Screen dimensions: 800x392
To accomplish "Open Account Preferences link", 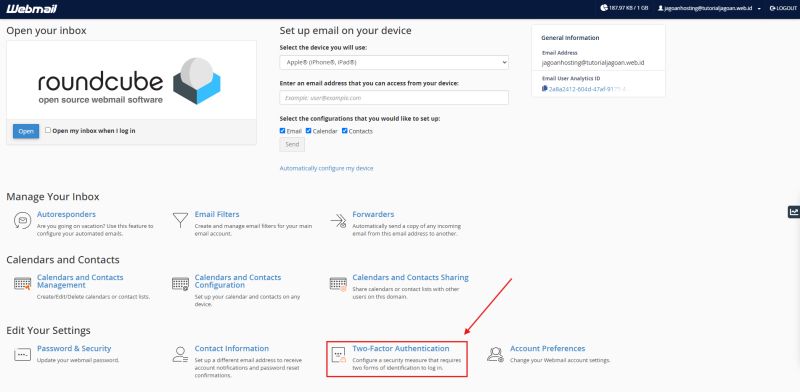I will coord(547,348).
